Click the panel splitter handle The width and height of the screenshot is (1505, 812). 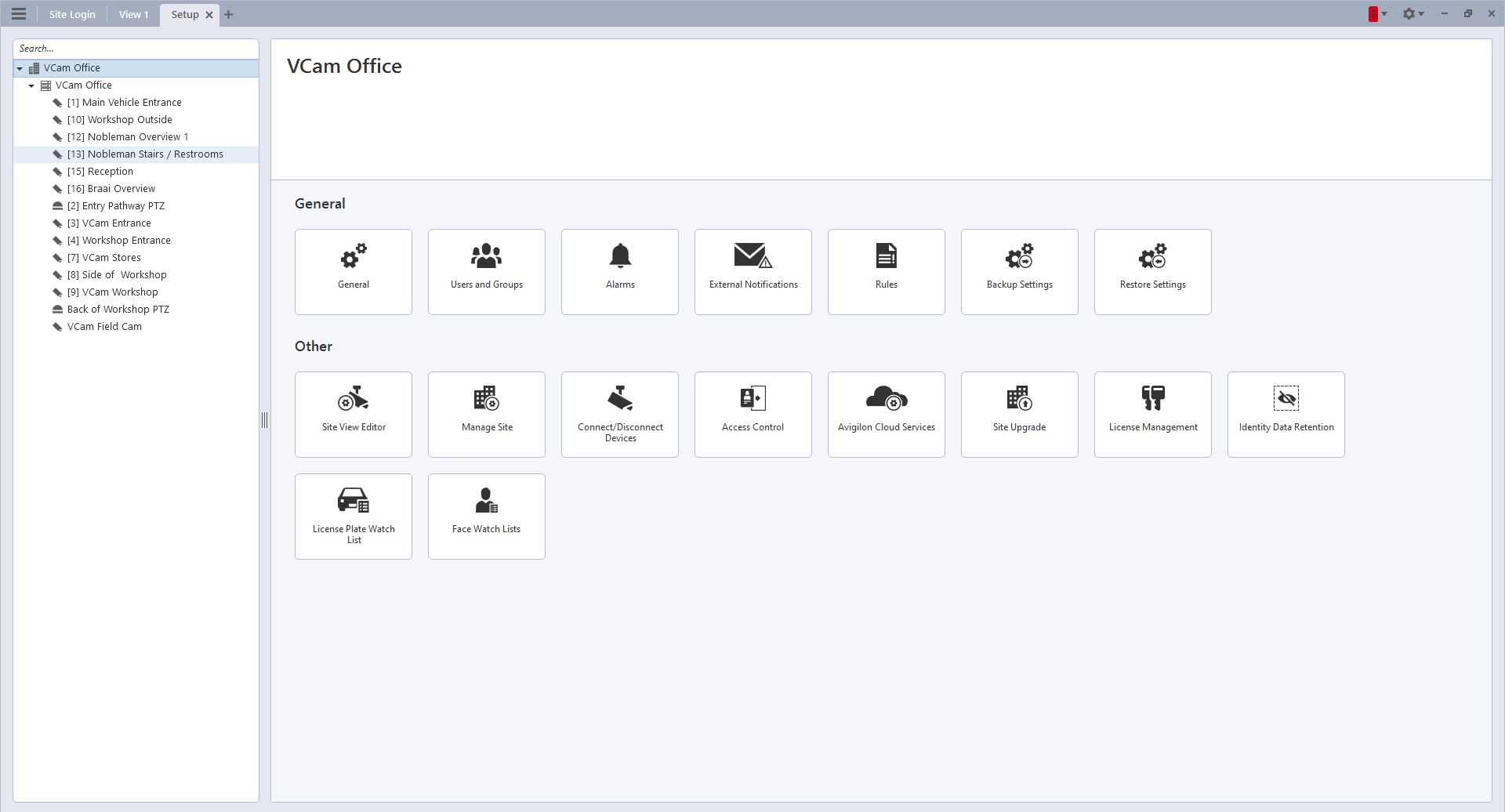pos(265,420)
